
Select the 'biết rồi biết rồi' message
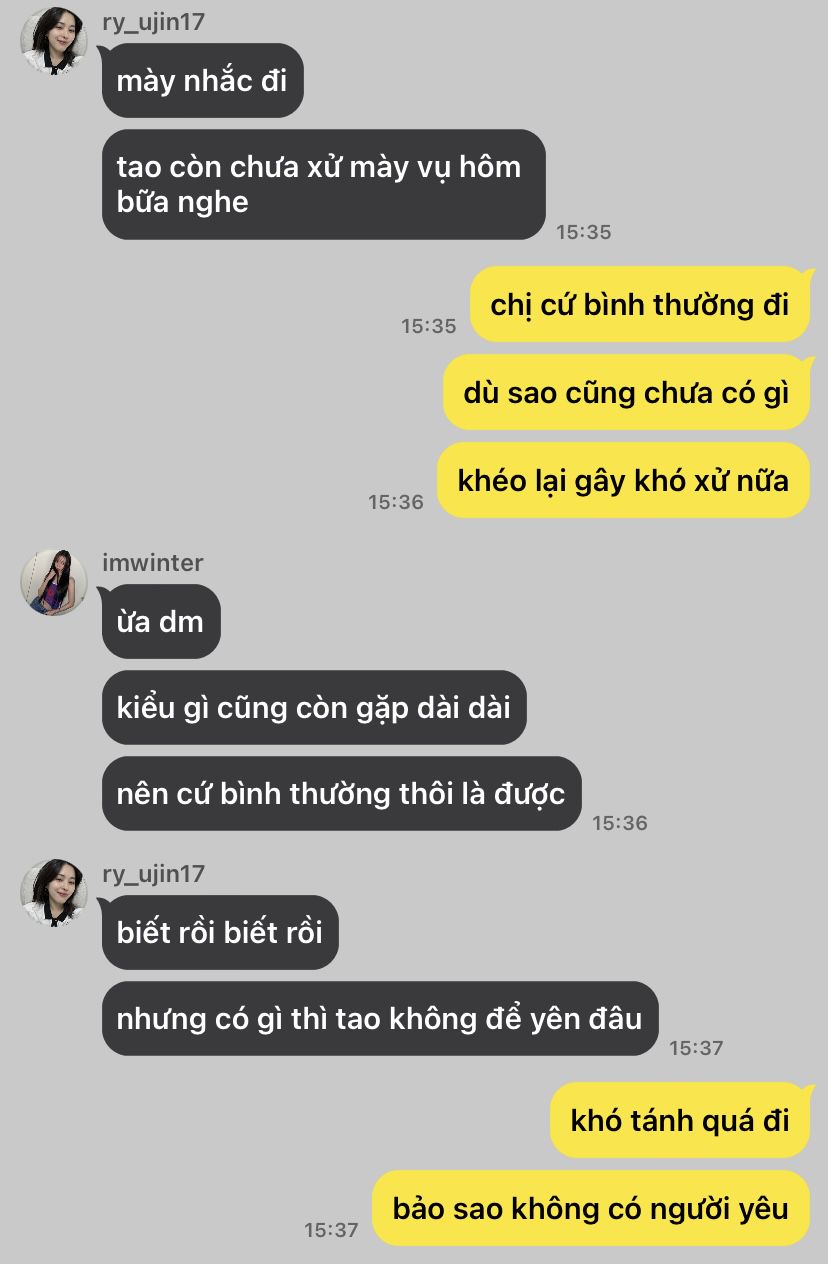coord(220,932)
